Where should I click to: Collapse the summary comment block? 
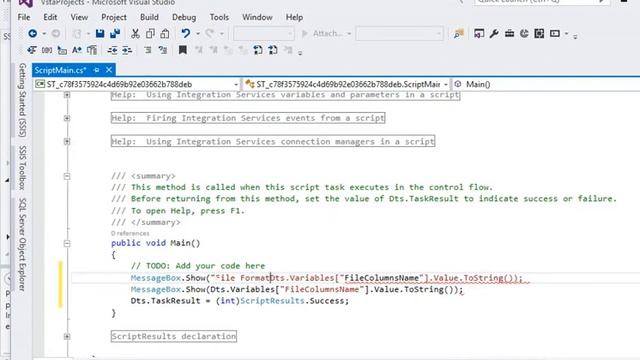pyautogui.click(x=67, y=176)
